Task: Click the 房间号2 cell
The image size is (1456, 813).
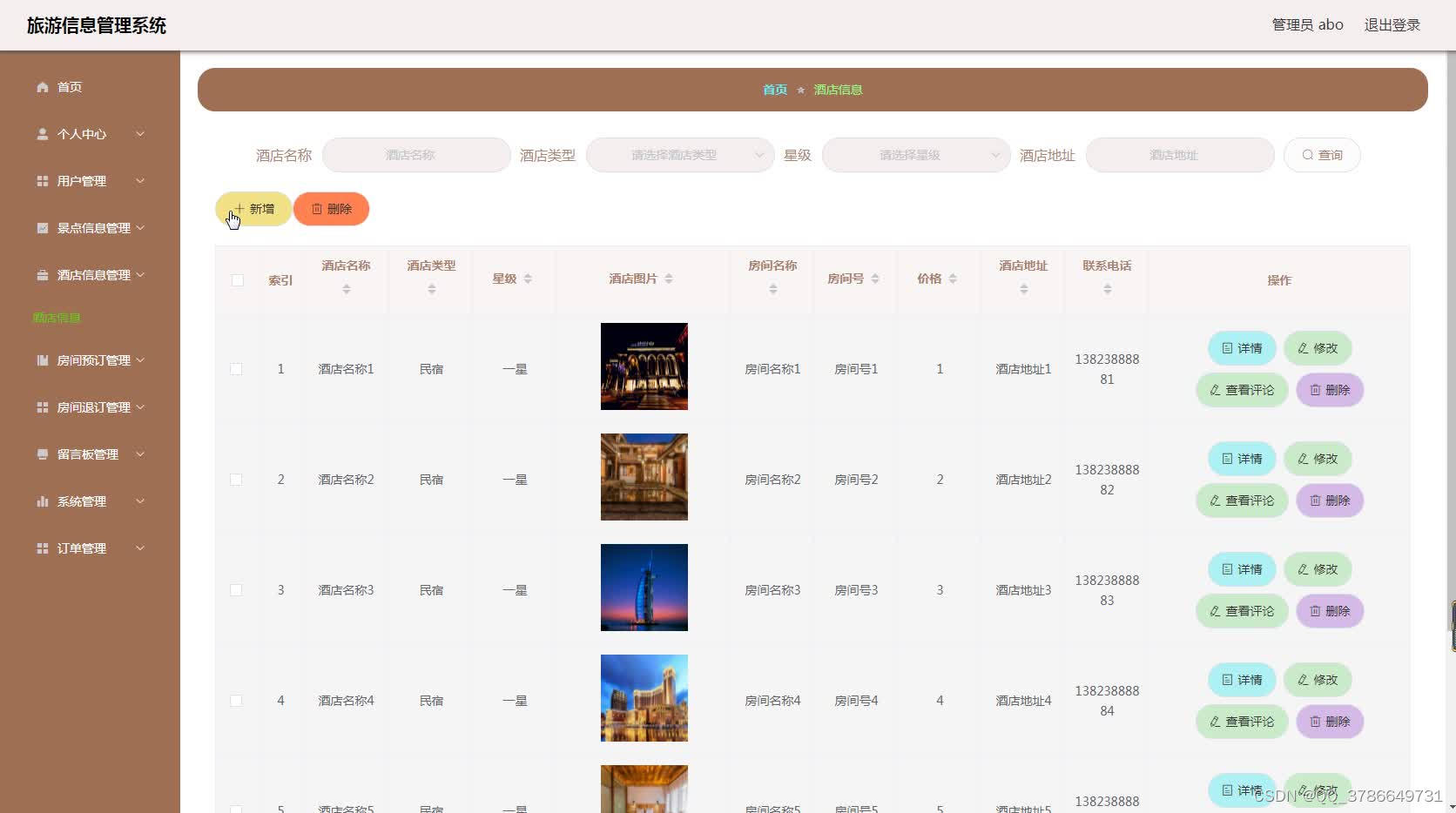Action: 856,480
